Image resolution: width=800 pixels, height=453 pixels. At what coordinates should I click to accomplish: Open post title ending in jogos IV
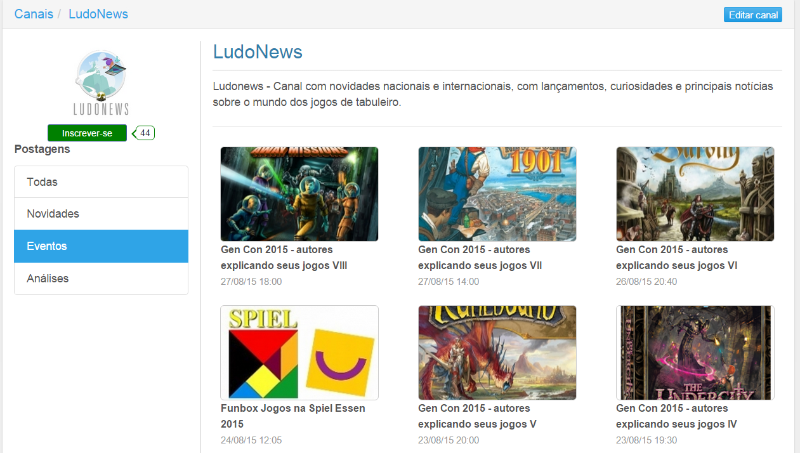coord(676,416)
